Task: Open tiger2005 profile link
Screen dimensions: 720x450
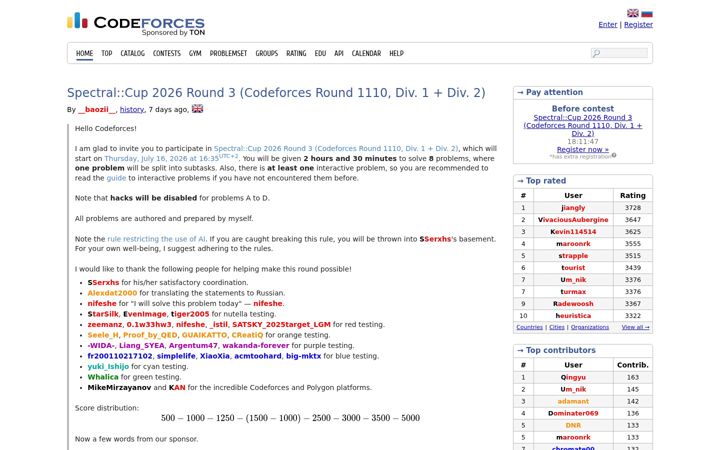Action: (x=190, y=314)
